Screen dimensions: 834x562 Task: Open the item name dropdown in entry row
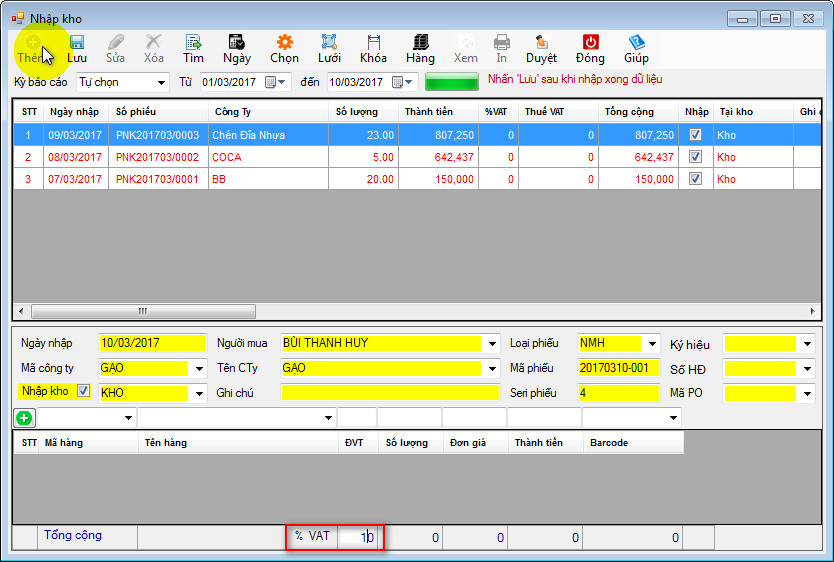click(x=328, y=418)
